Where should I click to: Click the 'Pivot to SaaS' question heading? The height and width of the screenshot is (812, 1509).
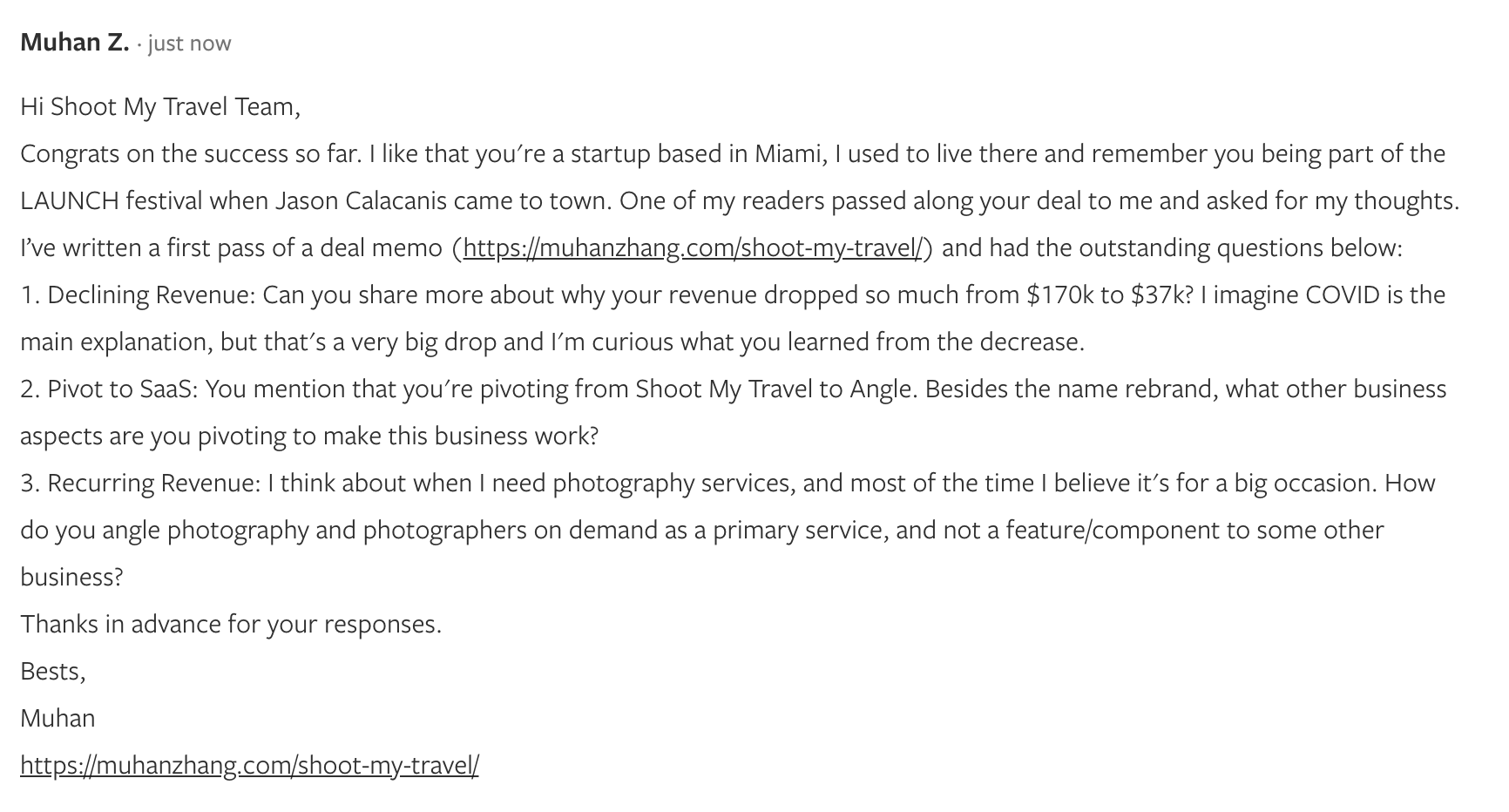coord(123,389)
